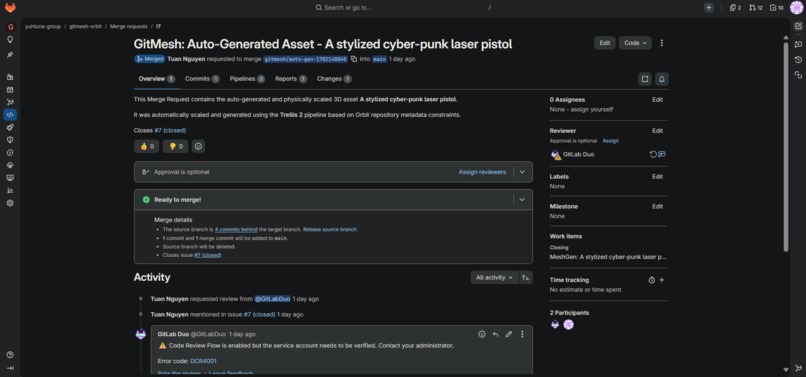Toggle the notifications bell icon
This screenshot has height=377, width=806.
pos(662,79)
